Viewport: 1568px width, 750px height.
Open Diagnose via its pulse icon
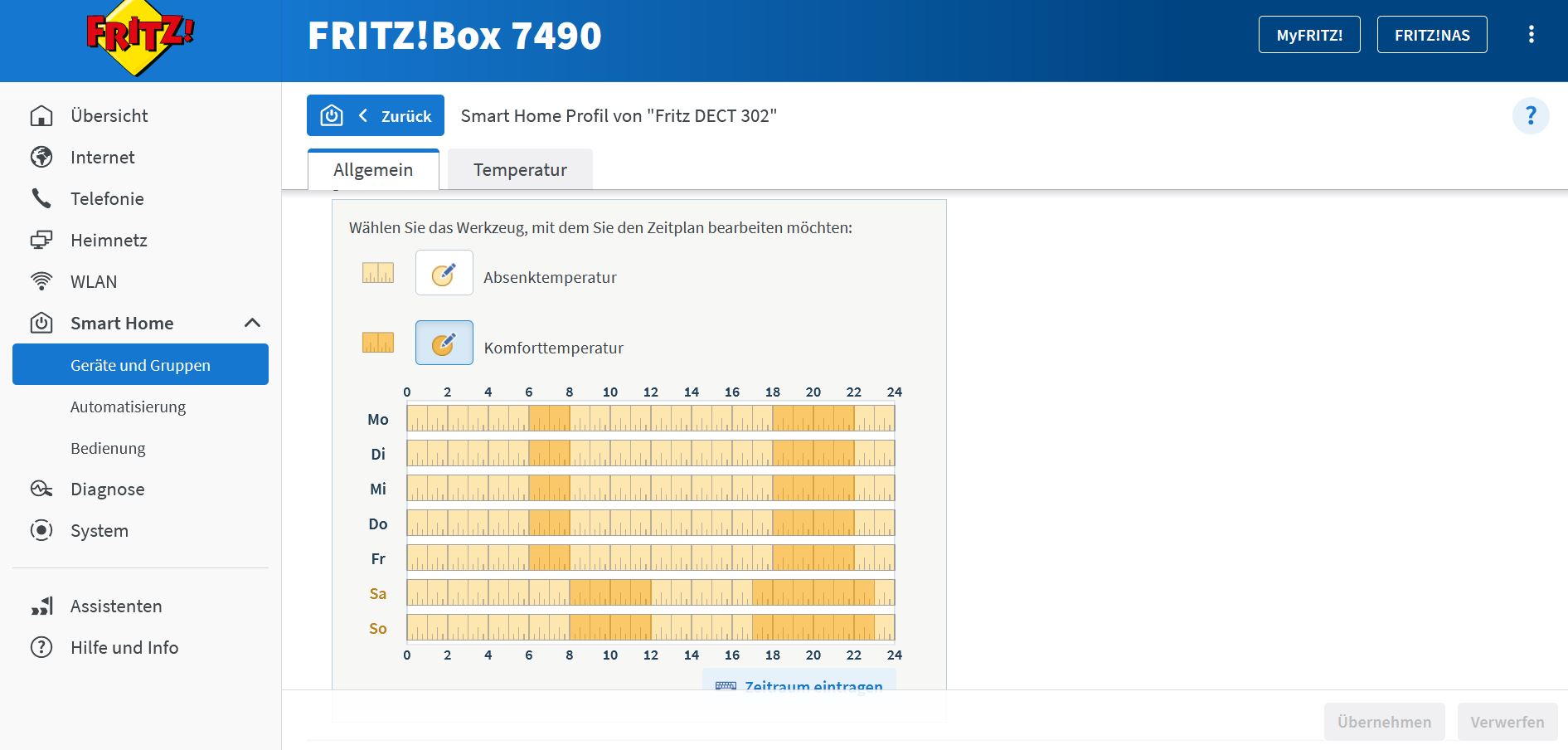pyautogui.click(x=41, y=489)
